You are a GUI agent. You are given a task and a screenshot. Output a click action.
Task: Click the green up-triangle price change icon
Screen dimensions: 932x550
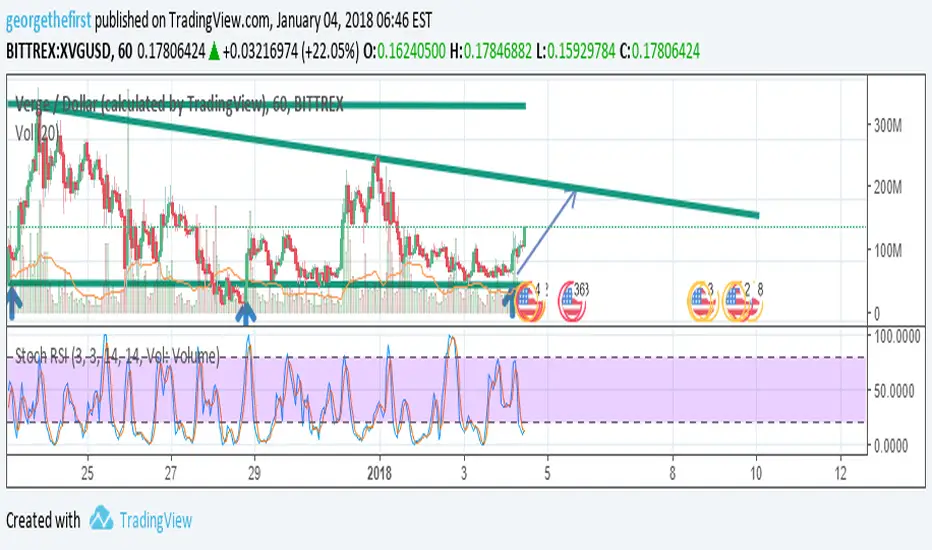[x=214, y=52]
